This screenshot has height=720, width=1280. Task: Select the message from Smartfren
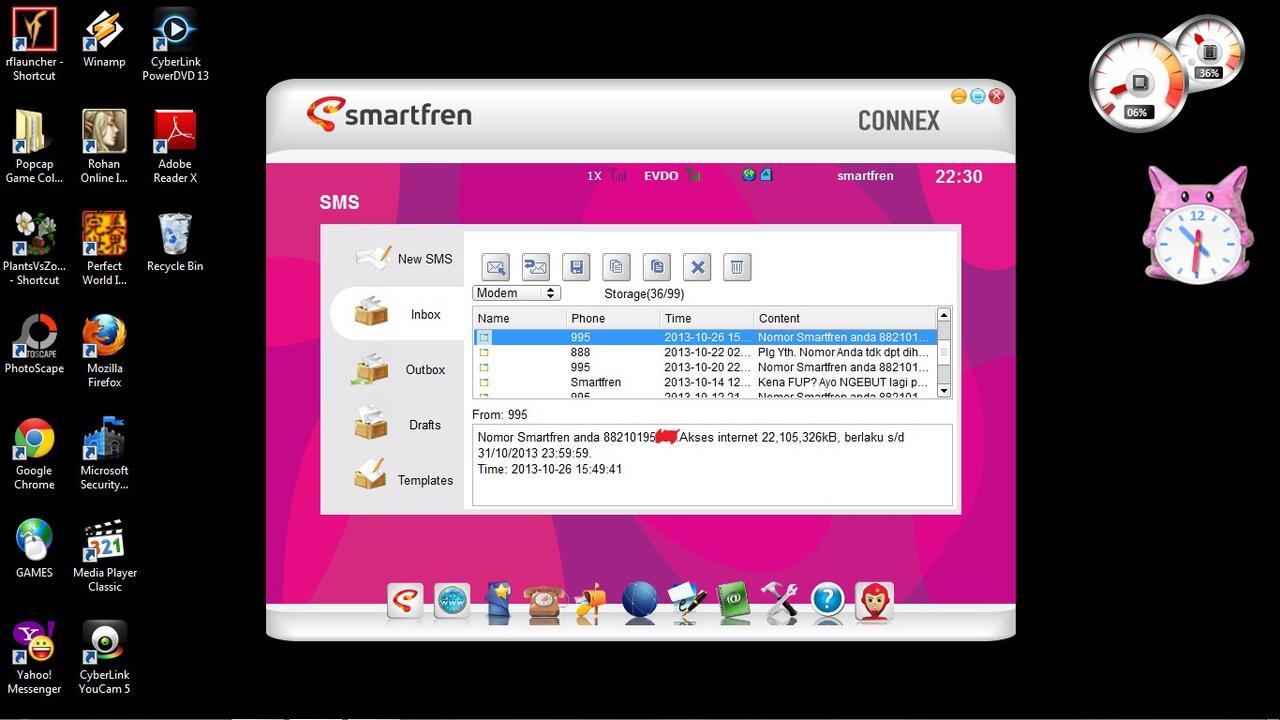704,382
